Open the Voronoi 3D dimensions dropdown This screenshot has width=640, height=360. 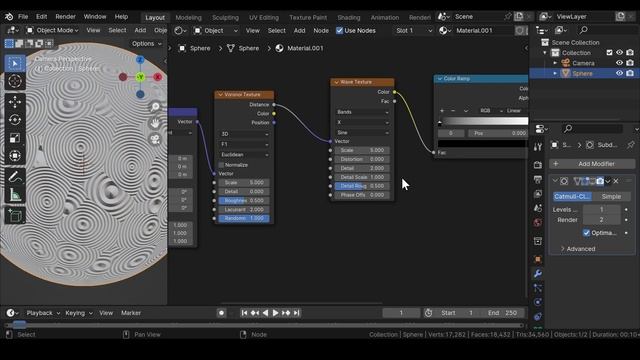tap(244, 134)
